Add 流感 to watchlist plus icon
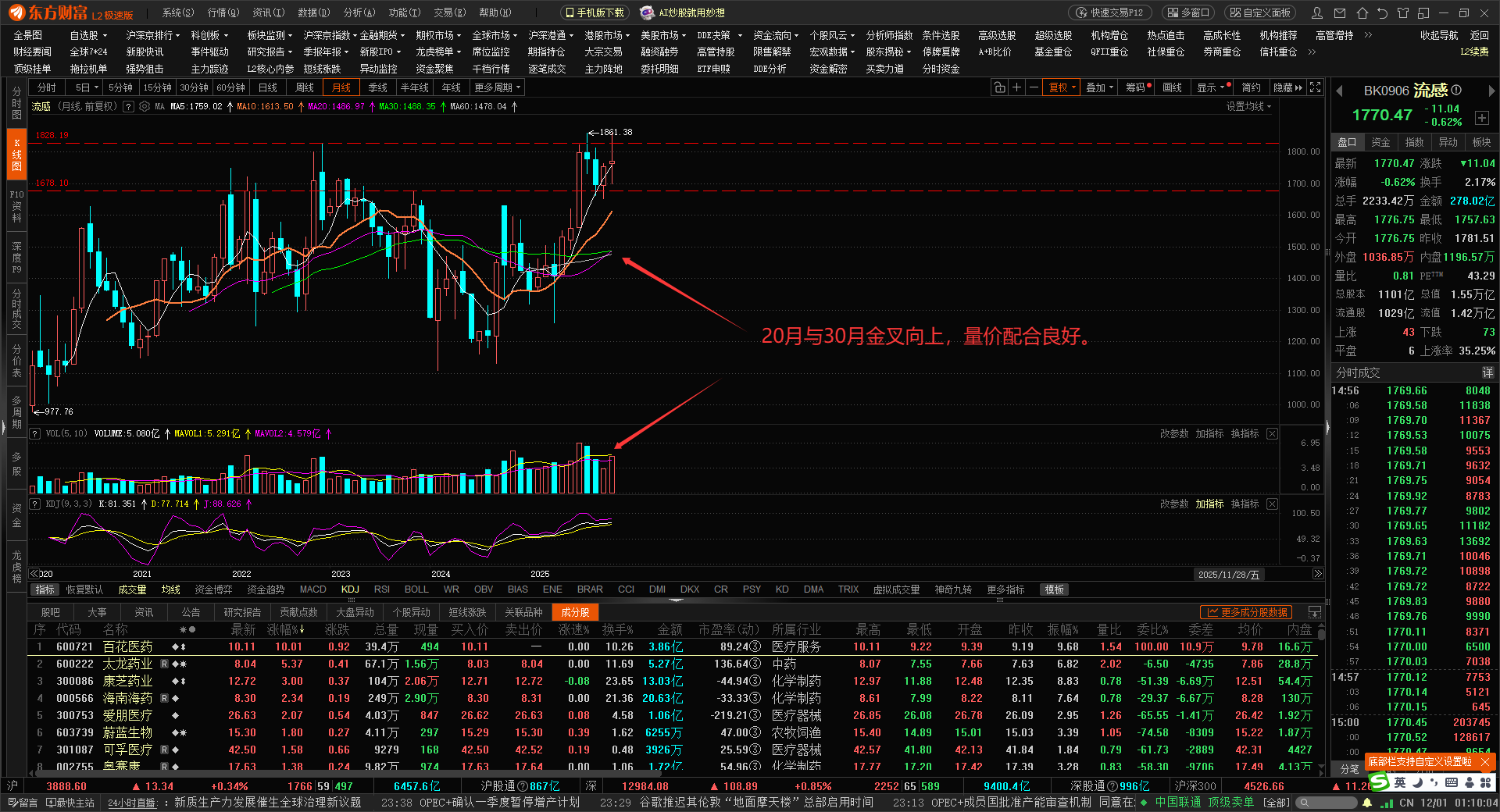The width and height of the screenshot is (1500, 812). click(1481, 118)
